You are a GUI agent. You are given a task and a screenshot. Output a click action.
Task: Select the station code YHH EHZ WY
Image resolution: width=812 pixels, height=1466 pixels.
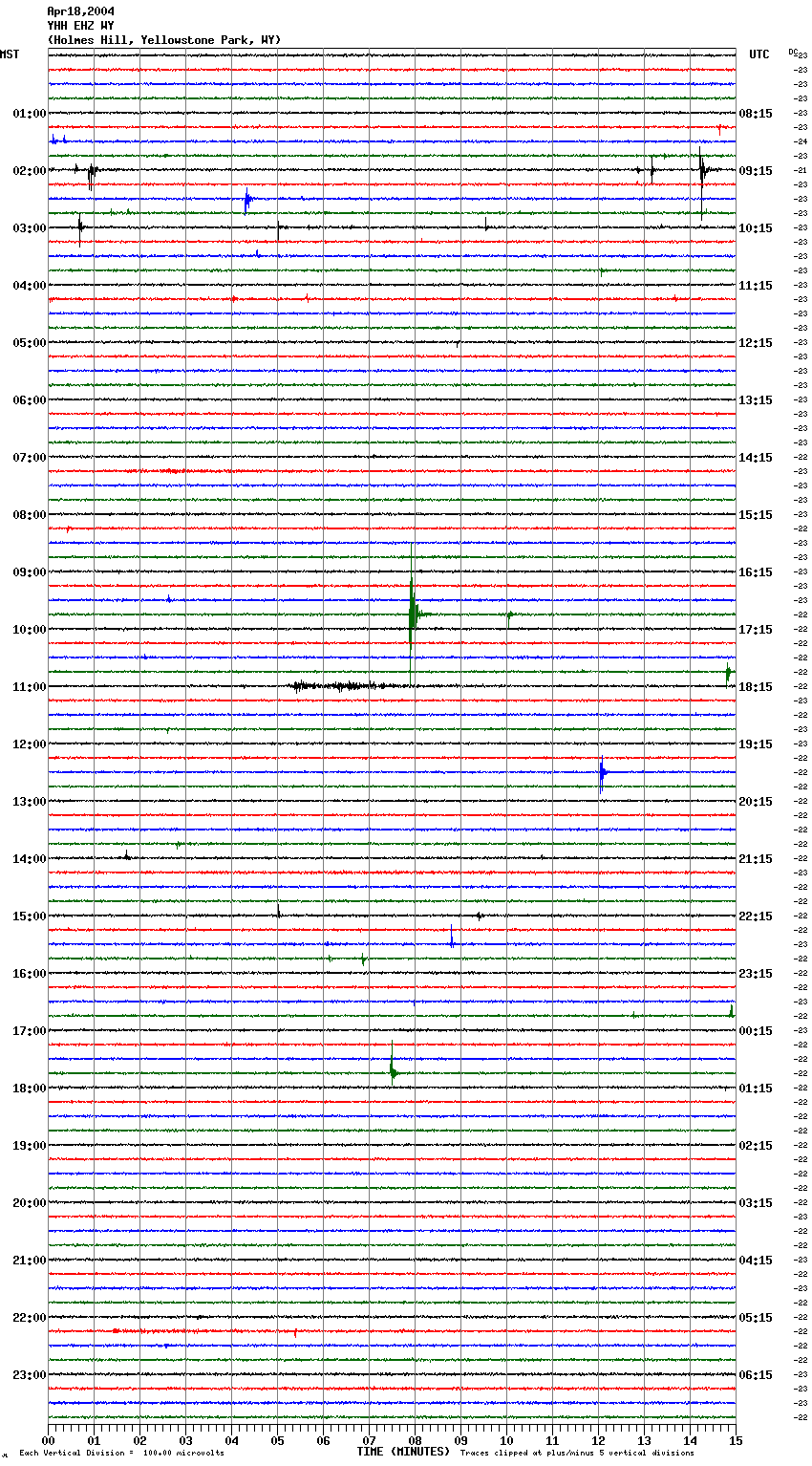[x=80, y=26]
